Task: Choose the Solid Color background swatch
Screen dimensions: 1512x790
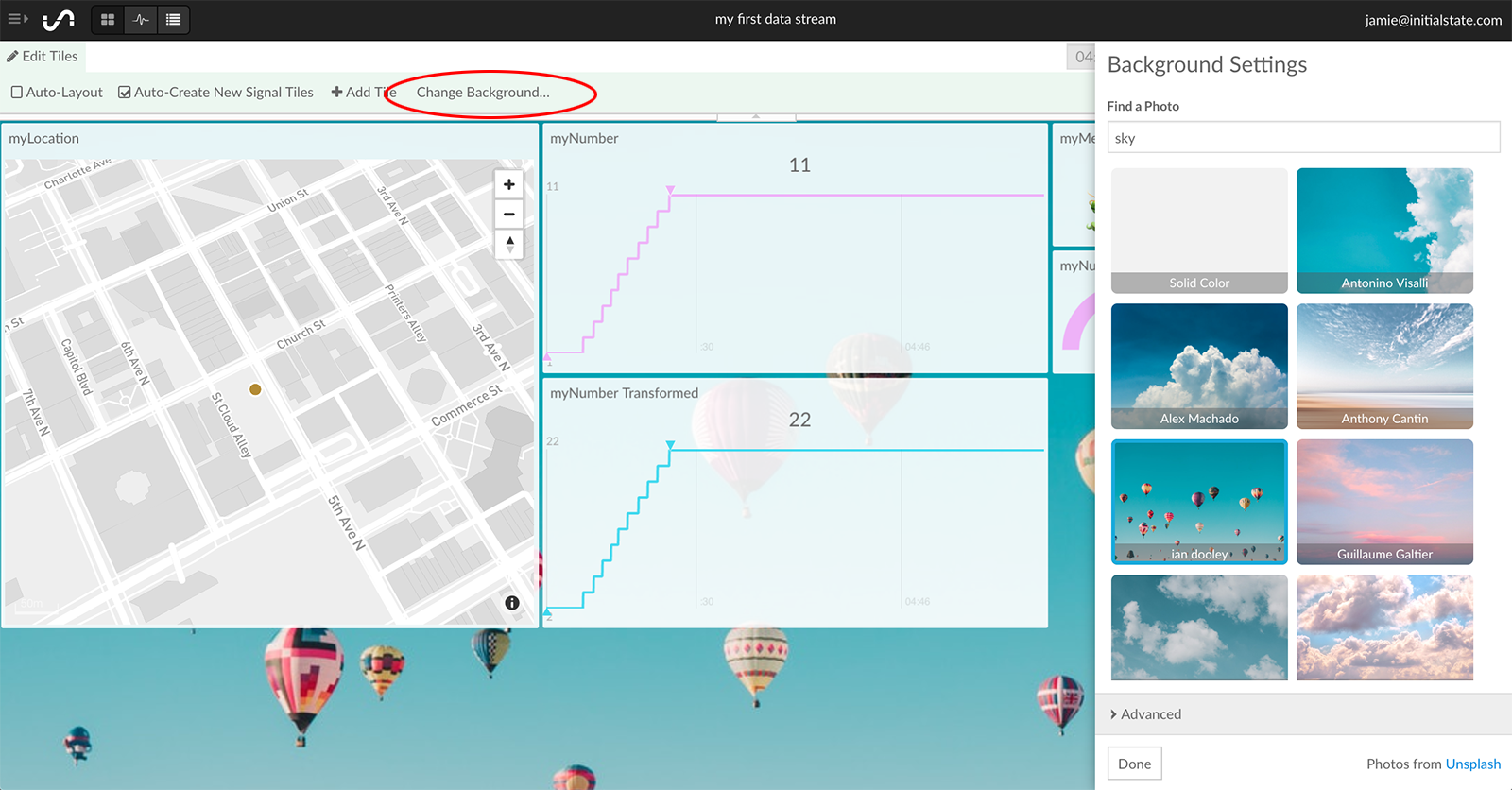Action: 1199,231
